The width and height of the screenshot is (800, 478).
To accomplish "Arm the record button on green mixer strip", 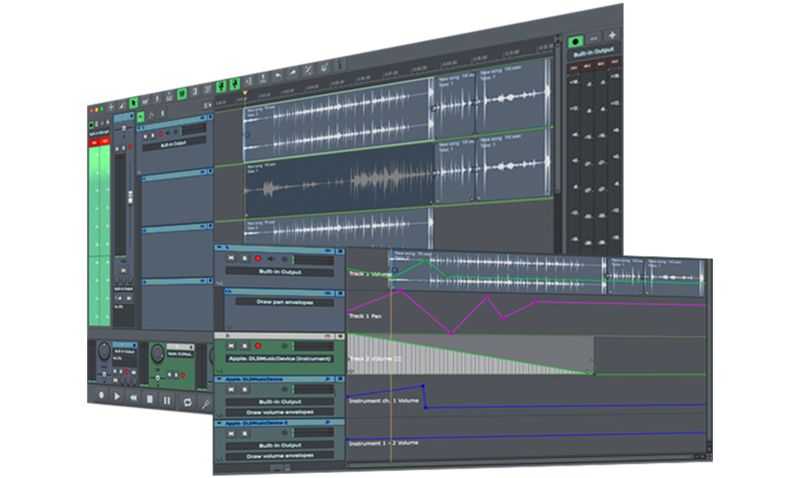I will [x=183, y=375].
